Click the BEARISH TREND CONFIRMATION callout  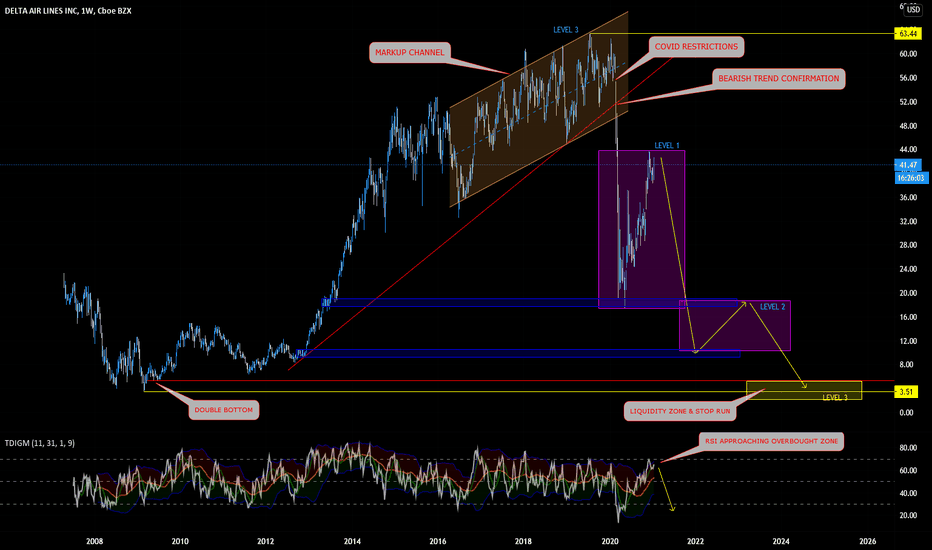pyautogui.click(x=779, y=78)
